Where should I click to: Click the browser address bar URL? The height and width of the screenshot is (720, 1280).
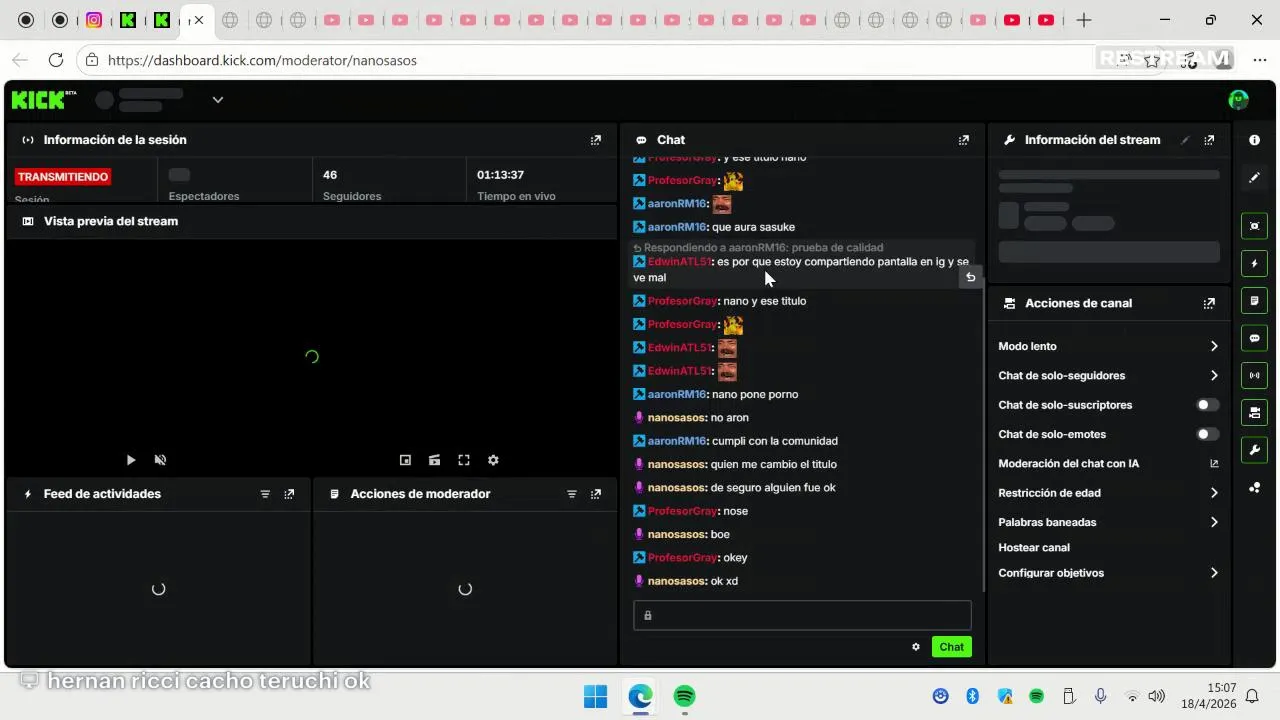click(262, 60)
